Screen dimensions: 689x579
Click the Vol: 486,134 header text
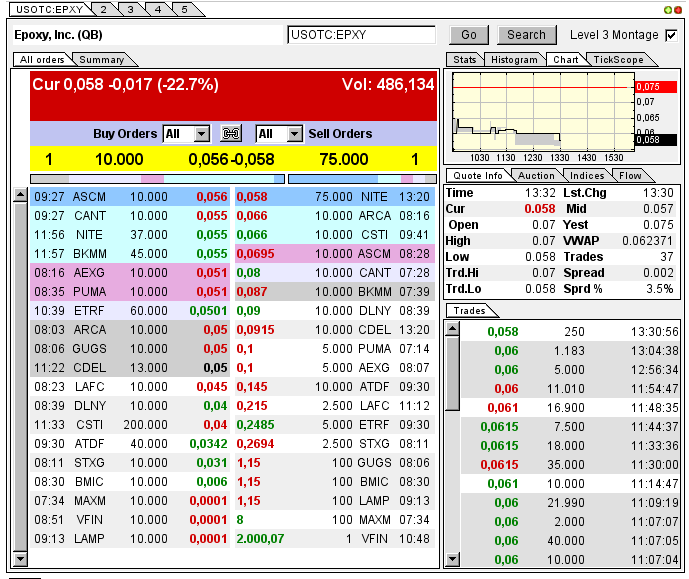tap(388, 84)
